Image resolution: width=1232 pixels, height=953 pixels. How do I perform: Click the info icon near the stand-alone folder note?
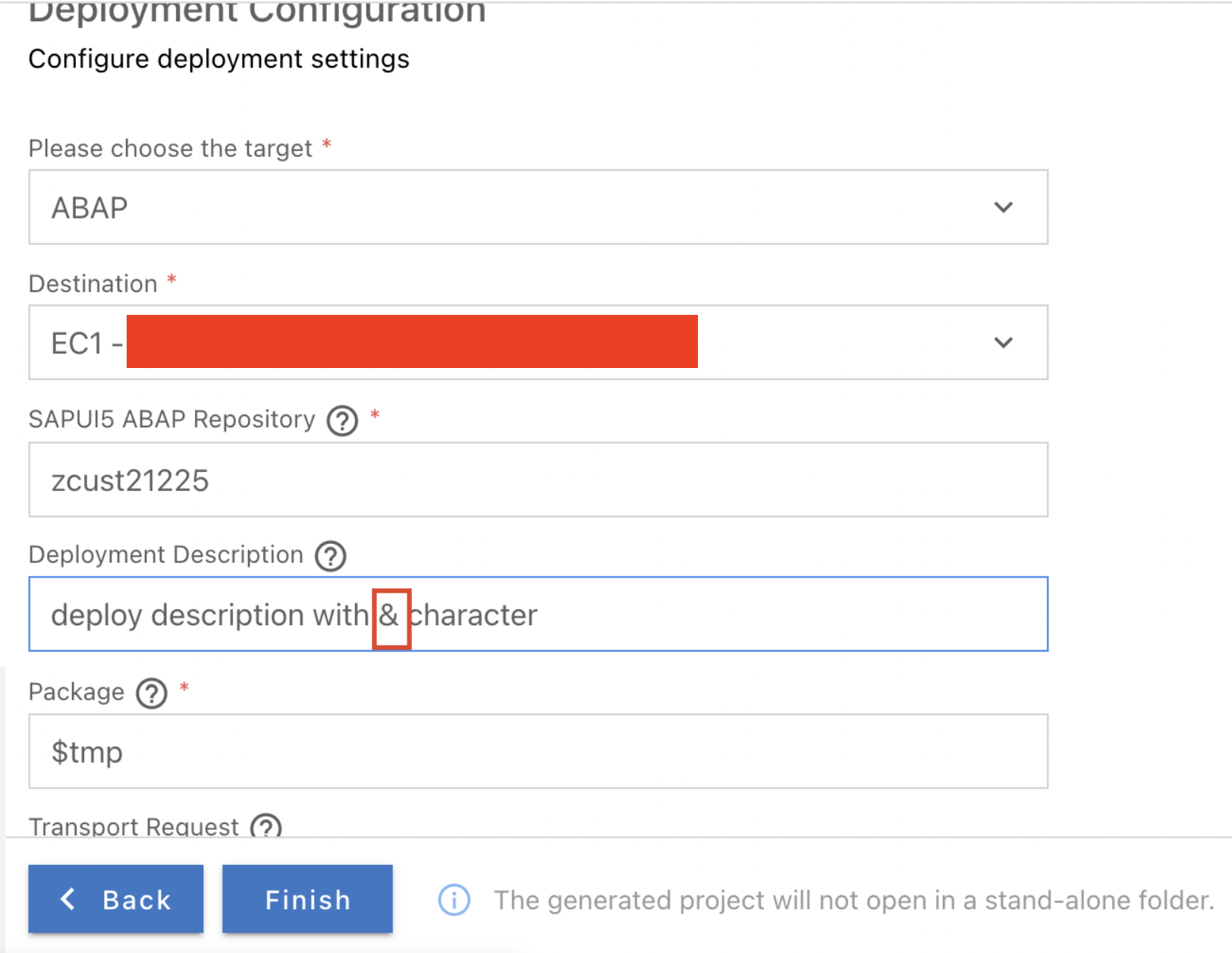[454, 899]
